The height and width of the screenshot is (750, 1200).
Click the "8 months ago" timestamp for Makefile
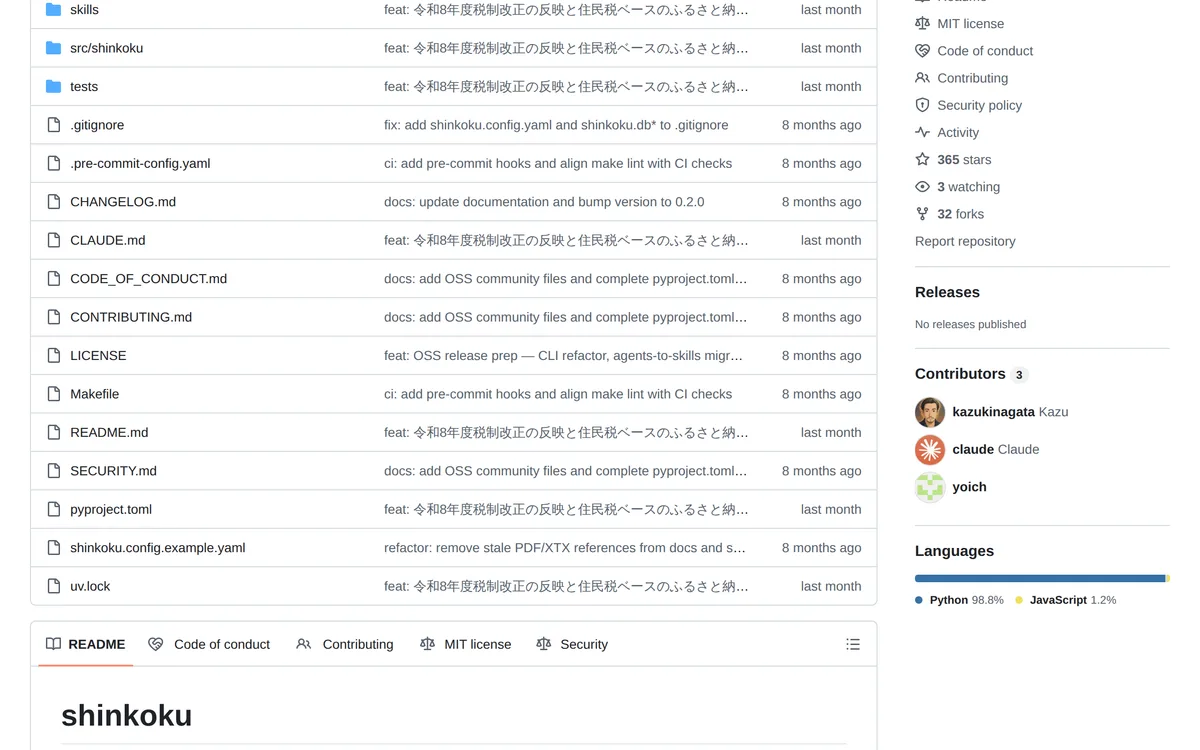tap(821, 394)
